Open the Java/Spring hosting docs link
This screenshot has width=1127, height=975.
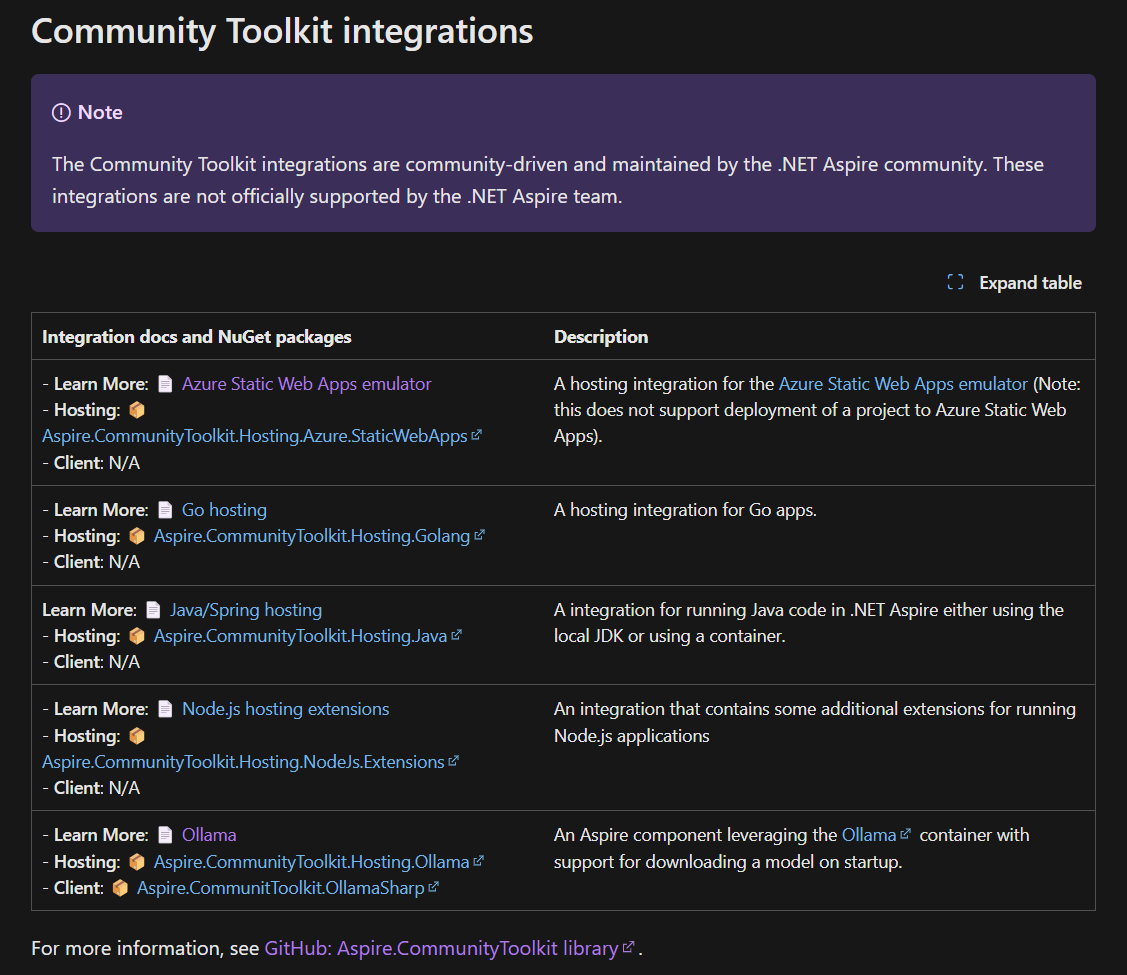click(246, 610)
